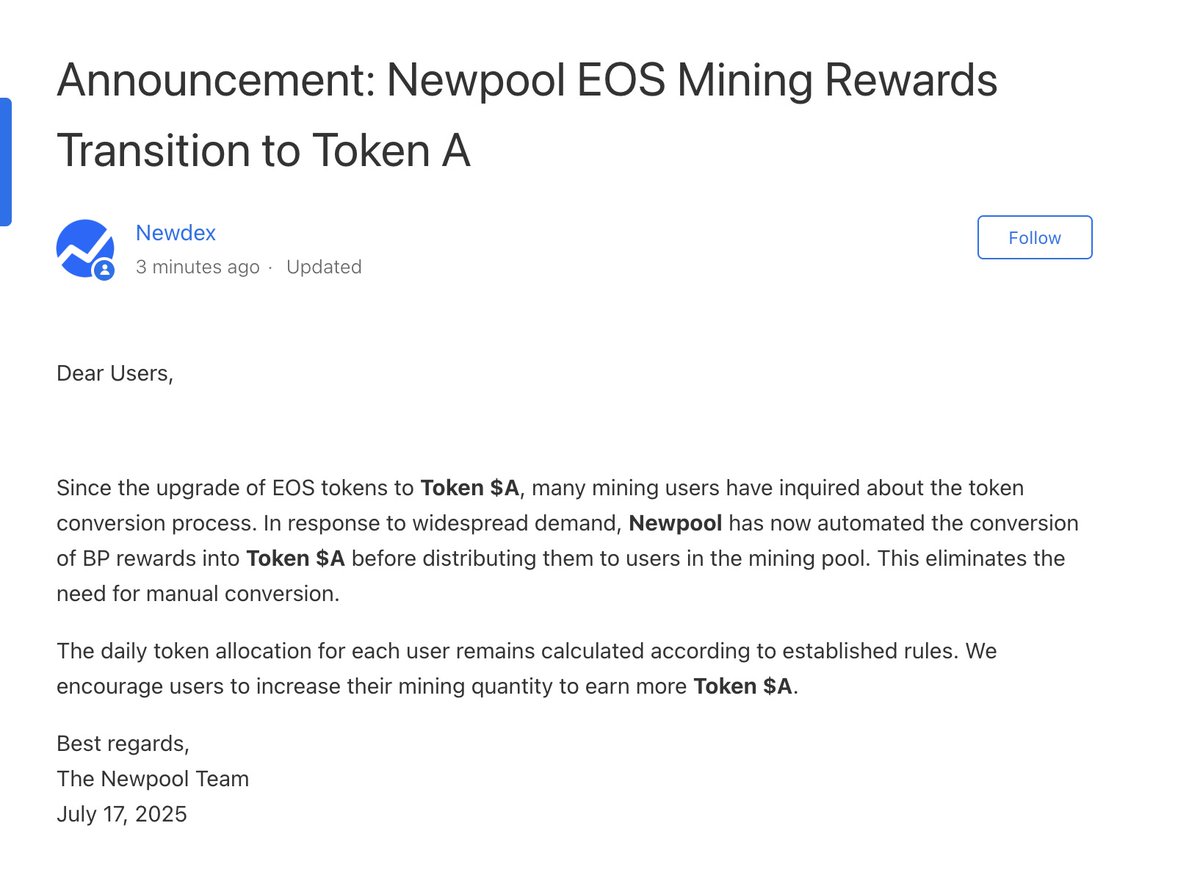1200x870 pixels.
Task: Click the "3 minutes ago" timestamp
Action: pos(197,267)
